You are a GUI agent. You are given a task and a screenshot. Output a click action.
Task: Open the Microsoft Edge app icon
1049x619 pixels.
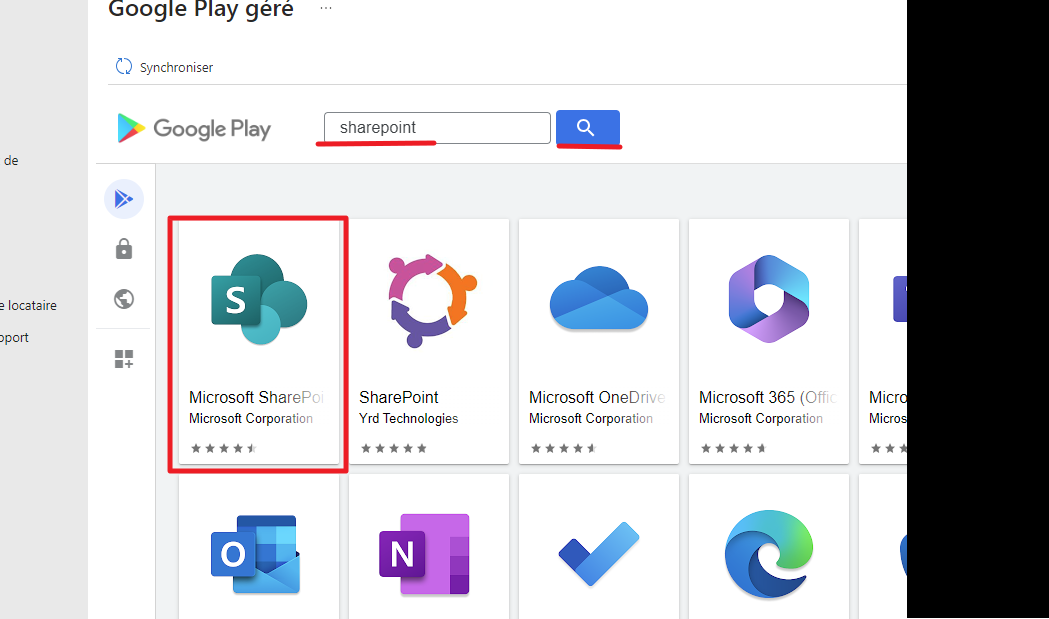[769, 554]
